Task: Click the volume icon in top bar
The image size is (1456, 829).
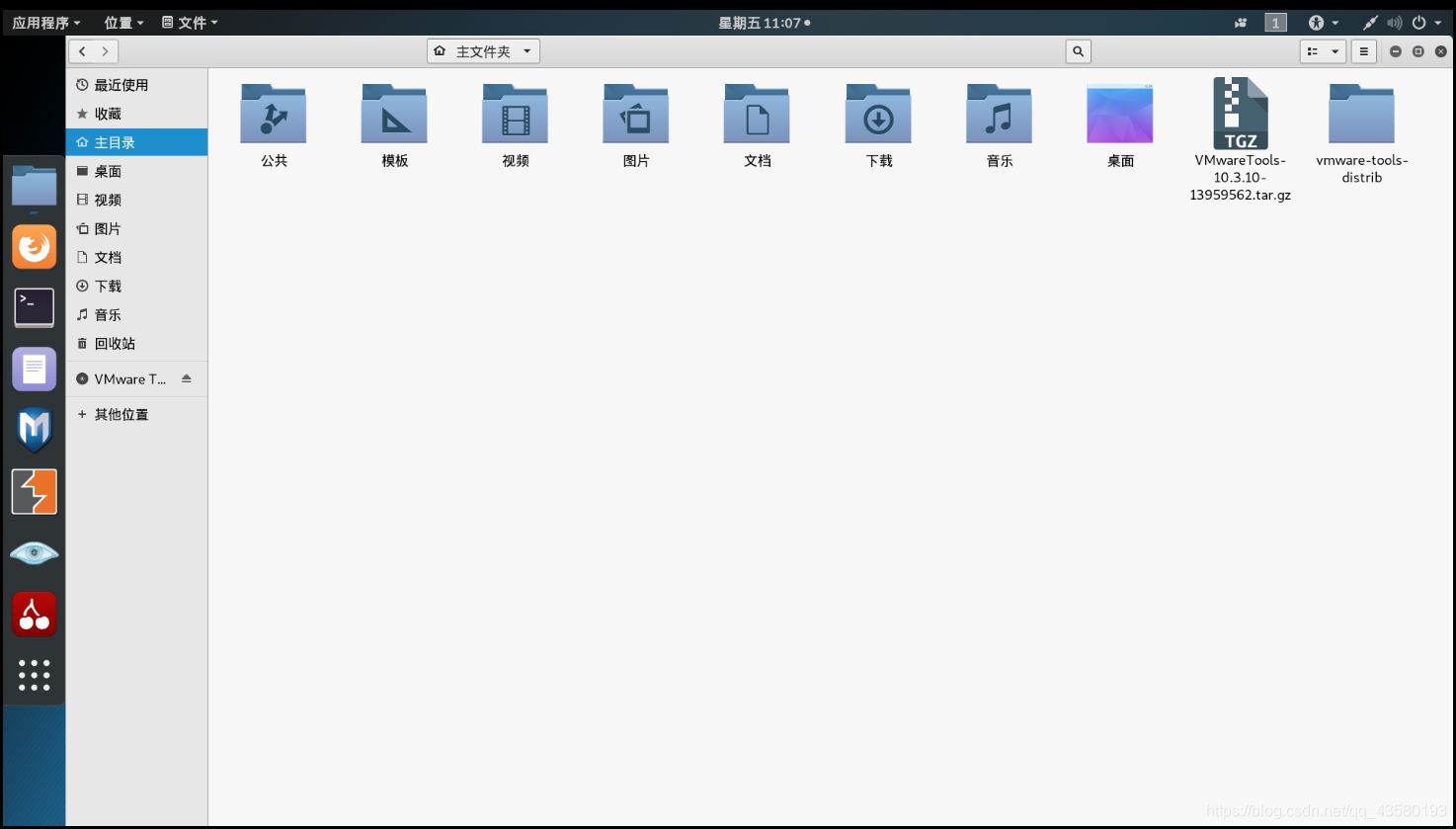Action: (1394, 23)
